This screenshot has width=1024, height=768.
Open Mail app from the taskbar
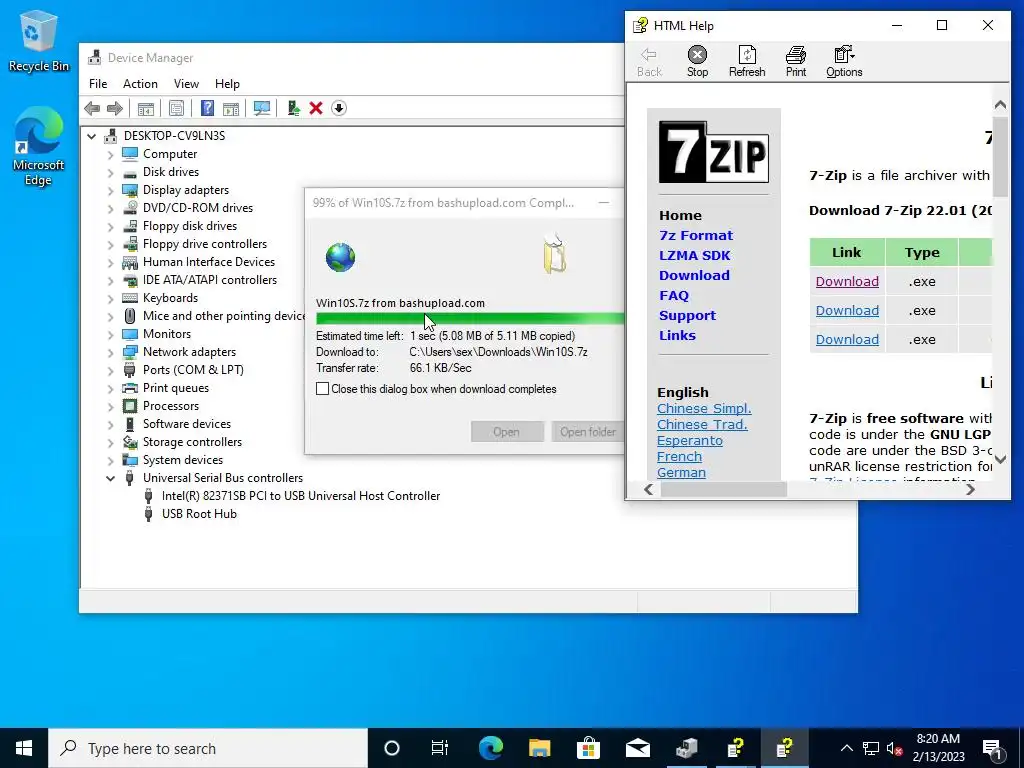(637, 748)
